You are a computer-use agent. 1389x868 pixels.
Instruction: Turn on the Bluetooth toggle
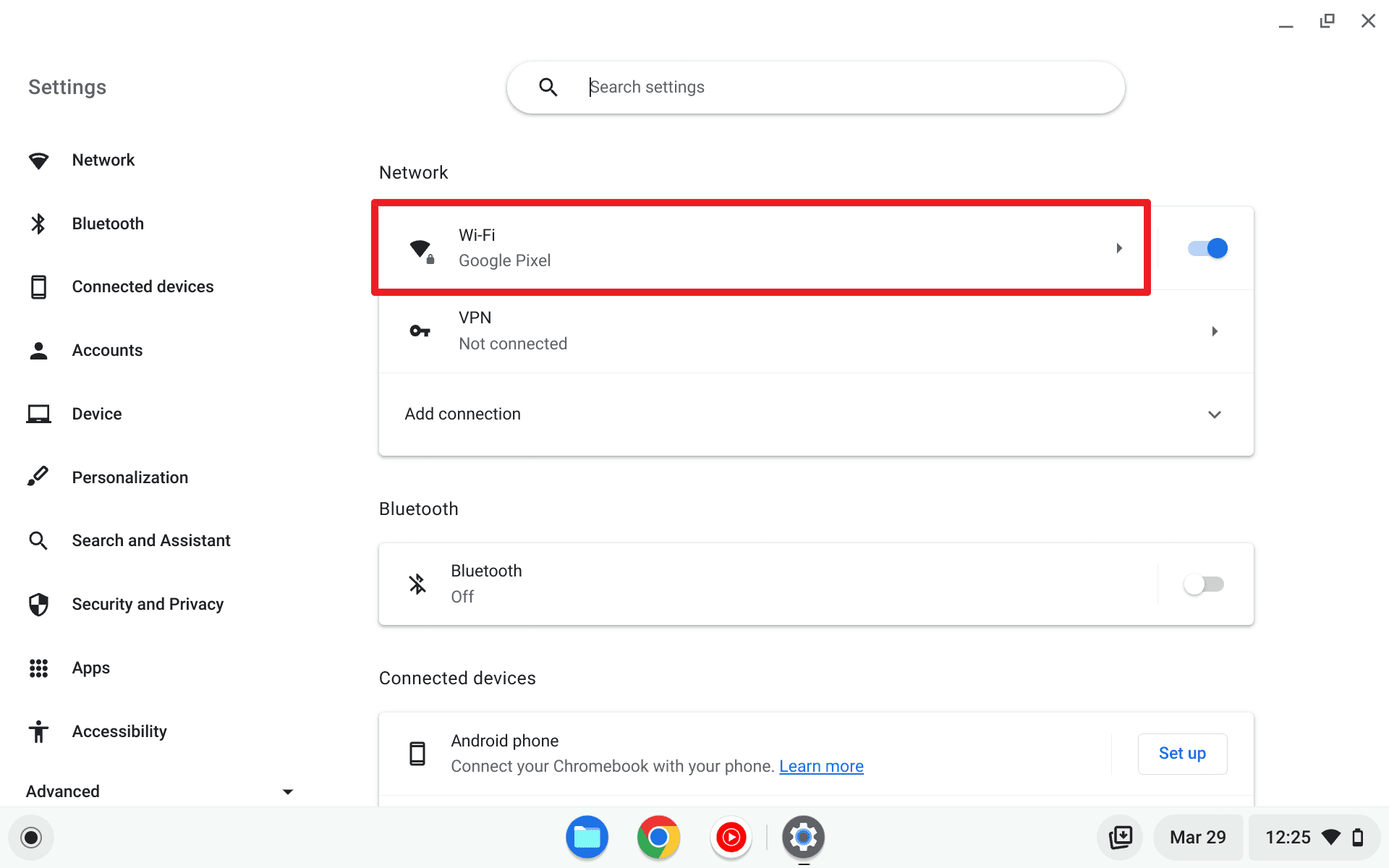(1204, 584)
